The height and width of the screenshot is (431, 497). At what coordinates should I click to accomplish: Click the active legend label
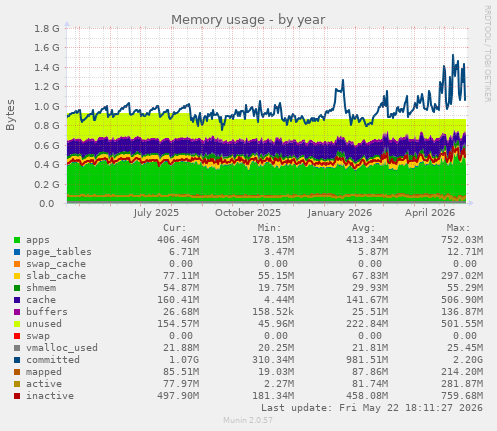point(44,384)
